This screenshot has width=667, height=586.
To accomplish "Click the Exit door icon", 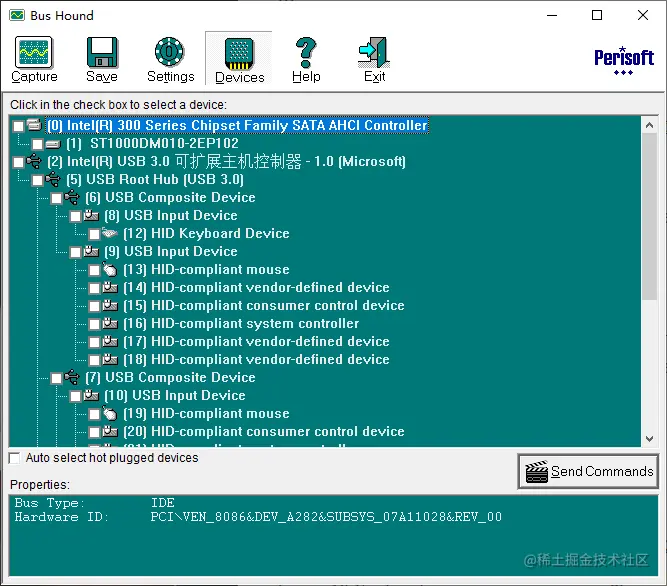I will 374,52.
